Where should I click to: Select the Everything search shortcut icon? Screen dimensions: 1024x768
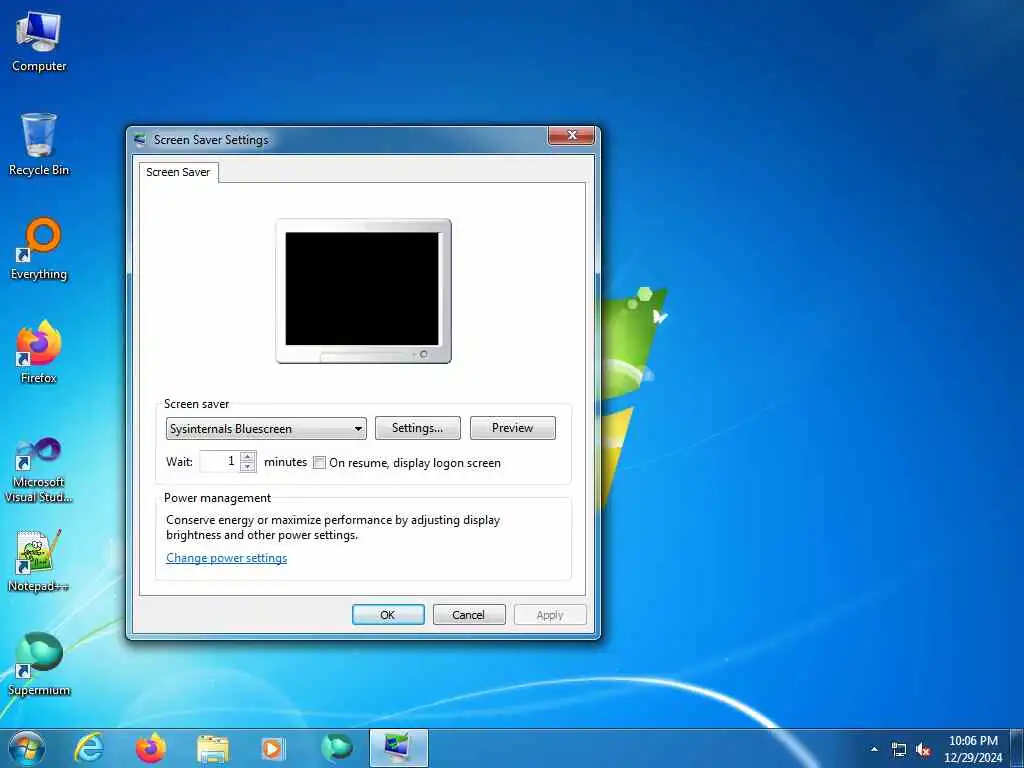click(39, 249)
